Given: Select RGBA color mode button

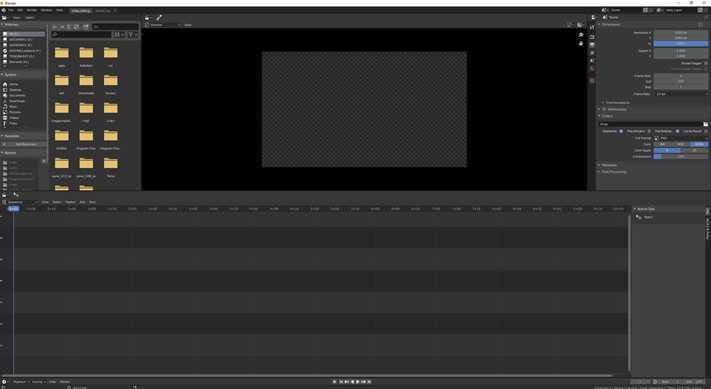Looking at the screenshot, I should tap(699, 144).
